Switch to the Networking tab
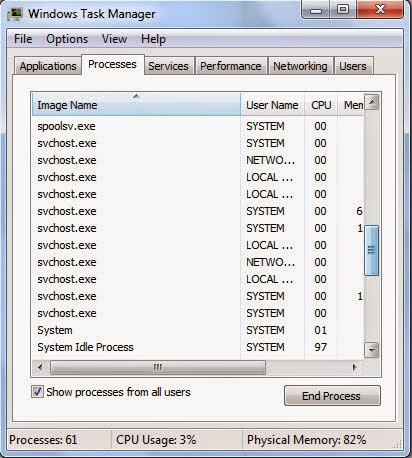This screenshot has width=412, height=458. pyautogui.click(x=300, y=66)
